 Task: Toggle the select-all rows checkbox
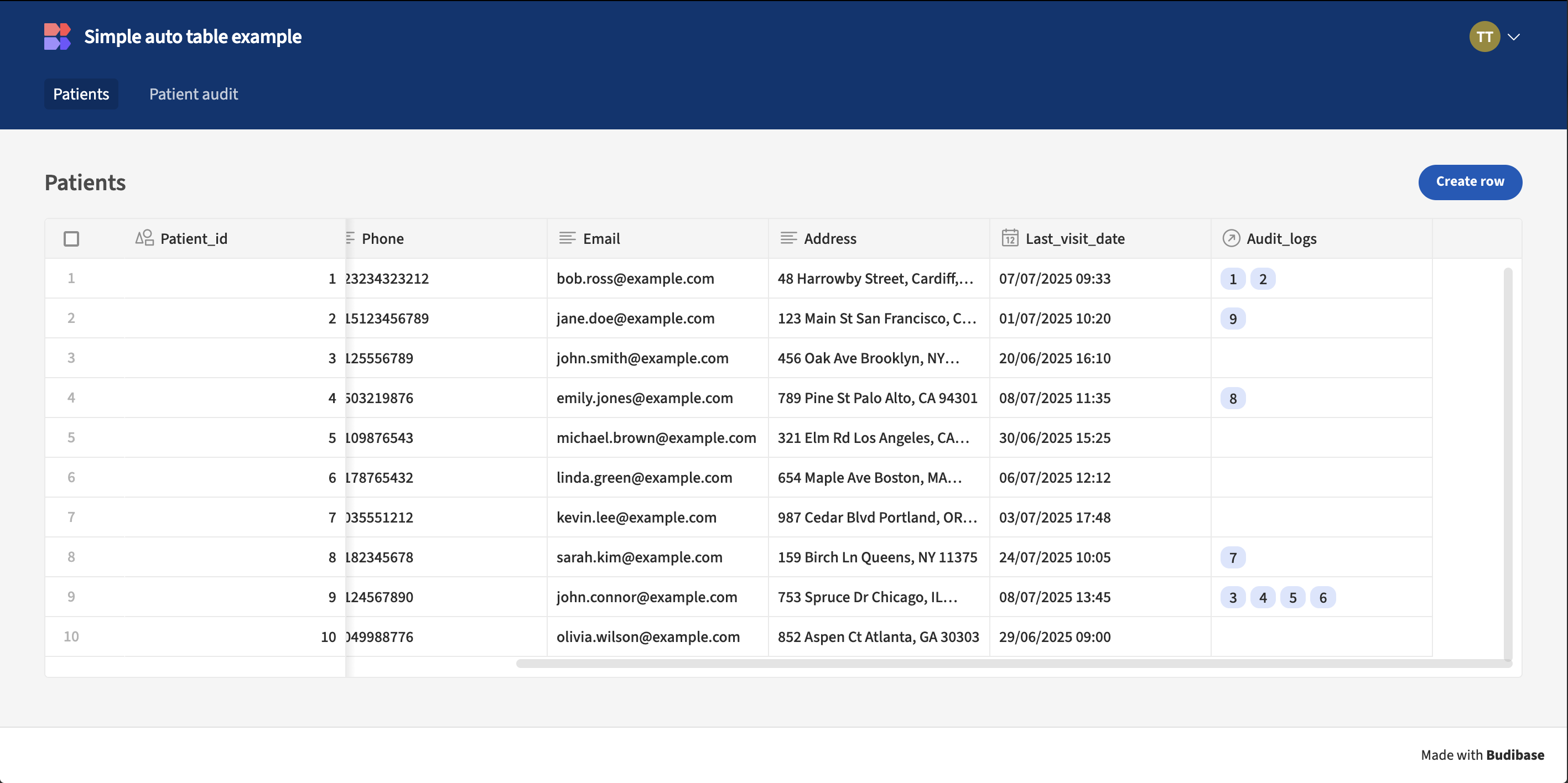click(x=71, y=238)
